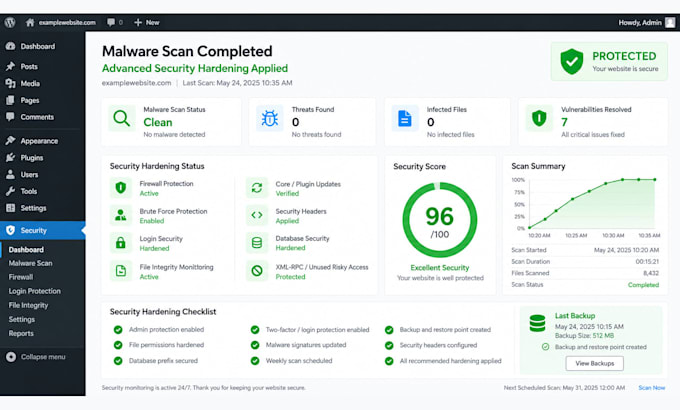Click the WordPress logo in admin bar
The image size is (680, 410).
pyautogui.click(x=10, y=23)
